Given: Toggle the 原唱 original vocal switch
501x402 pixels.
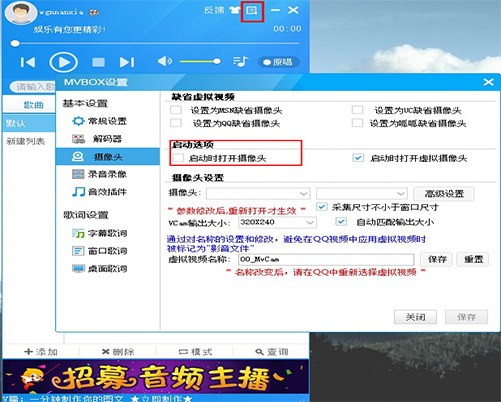Looking at the screenshot, I should pyautogui.click(x=278, y=62).
